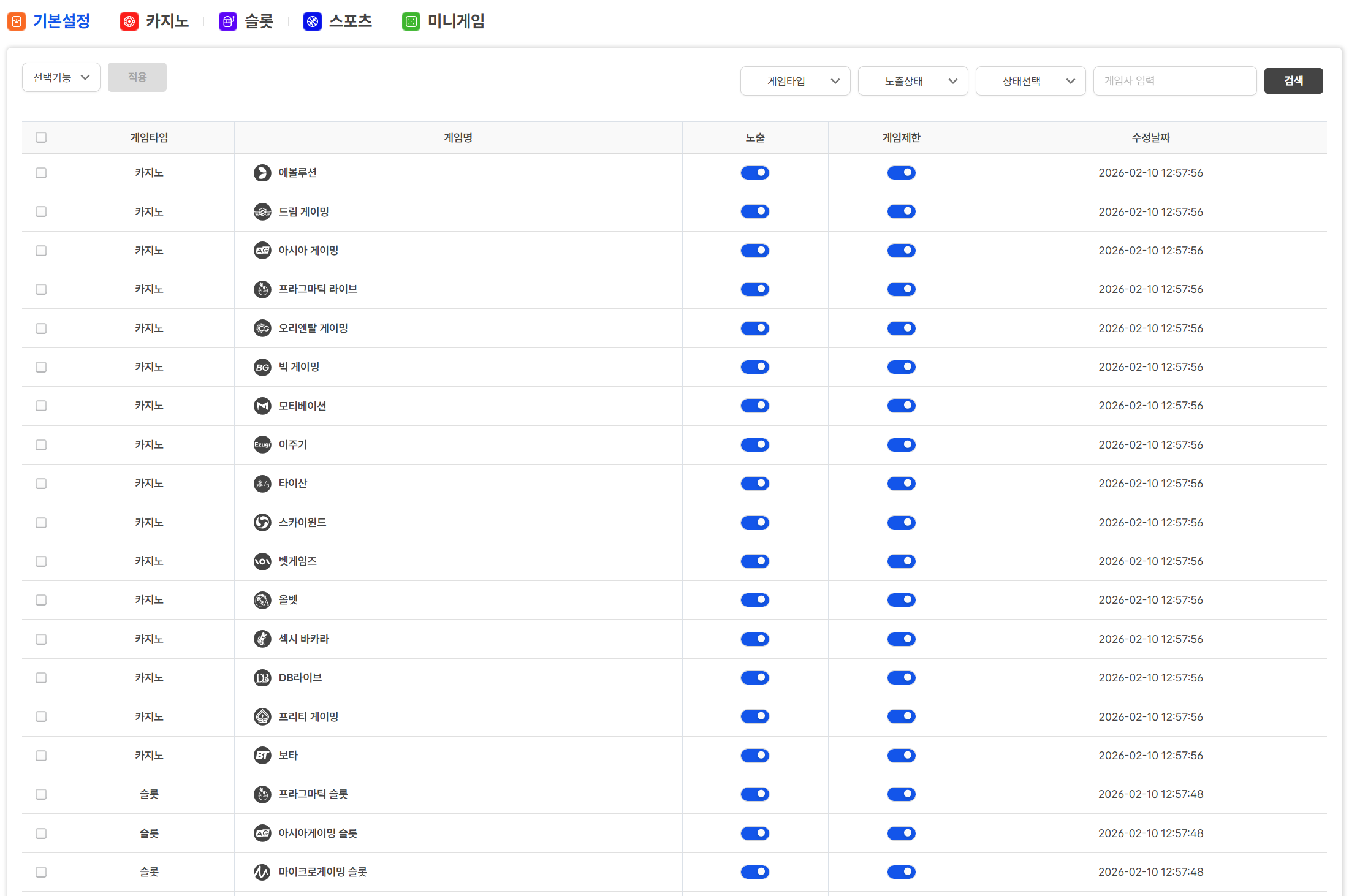
Task: Click the Evolution (에볼루션) provider logo icon
Action: (x=262, y=173)
